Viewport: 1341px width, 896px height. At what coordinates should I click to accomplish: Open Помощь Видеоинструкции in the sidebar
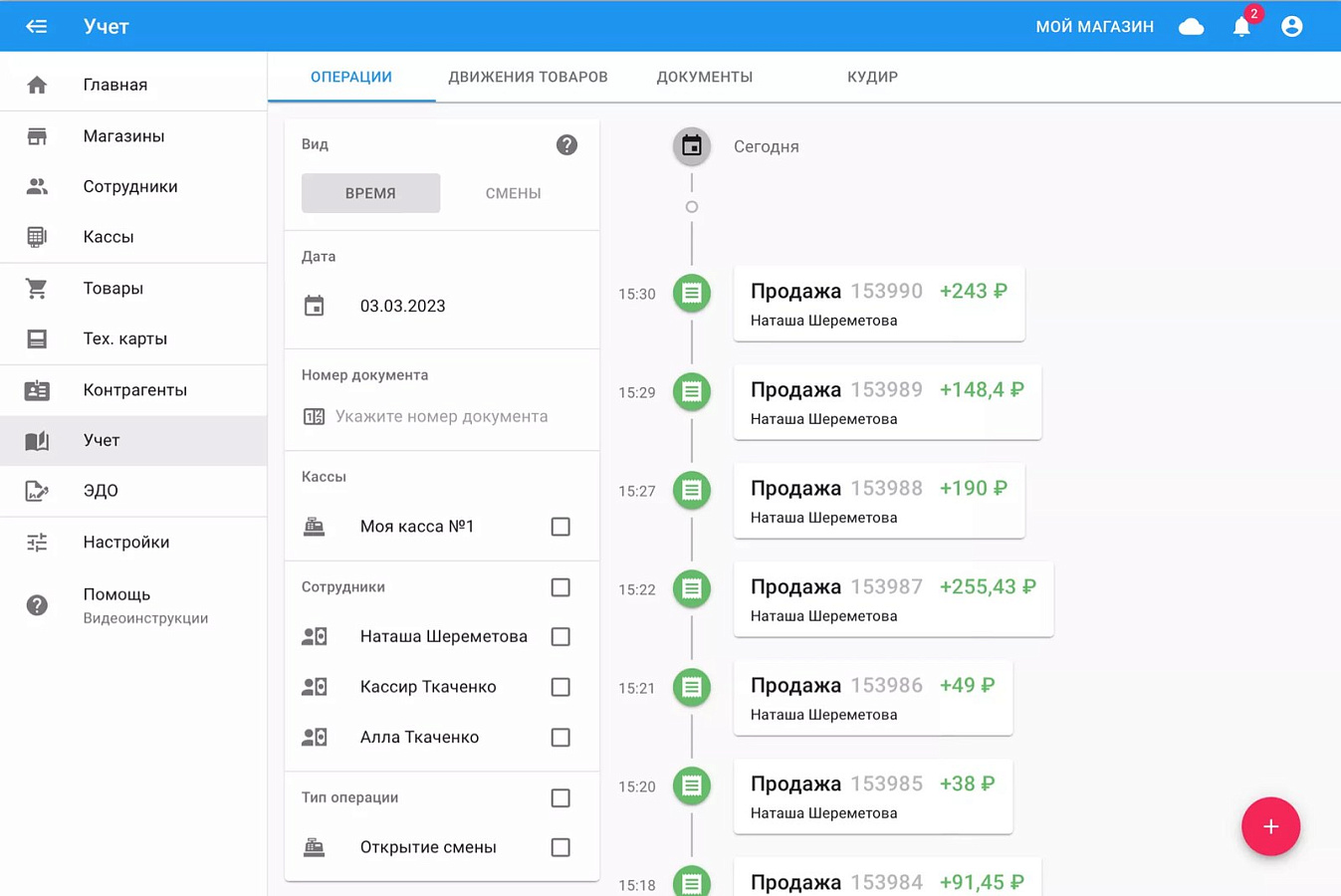click(133, 605)
